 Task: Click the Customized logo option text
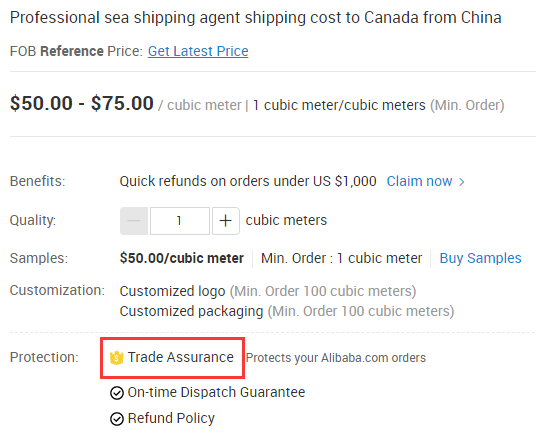[x=172, y=291]
